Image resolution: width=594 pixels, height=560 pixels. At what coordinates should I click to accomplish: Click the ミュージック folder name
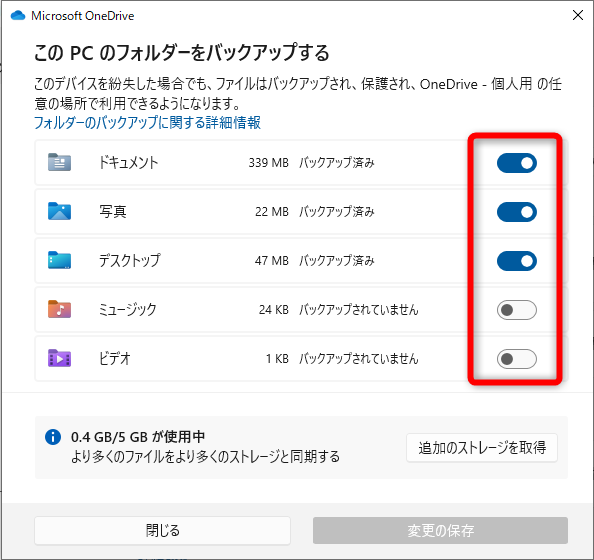128,310
